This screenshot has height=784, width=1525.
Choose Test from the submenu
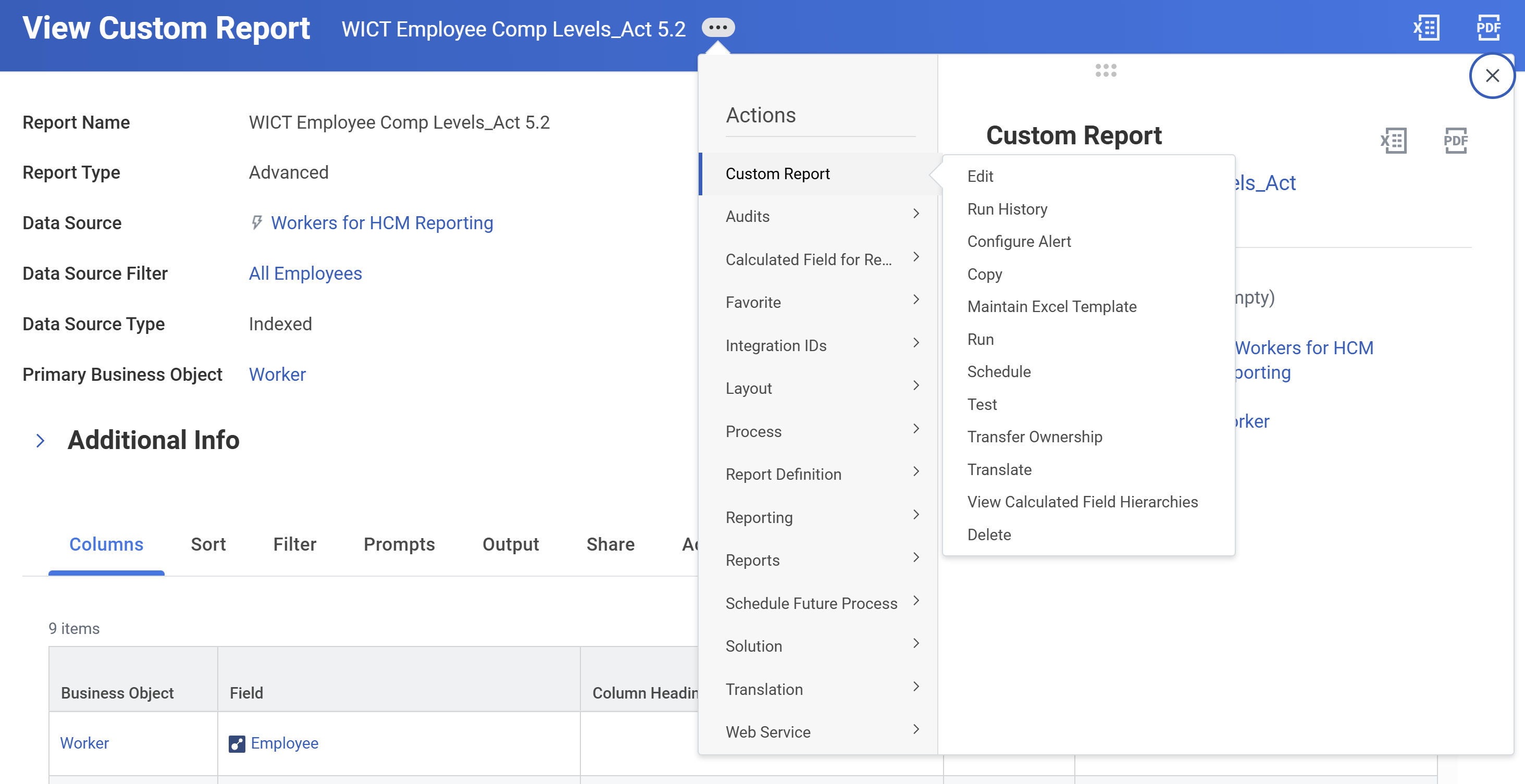pyautogui.click(x=982, y=404)
